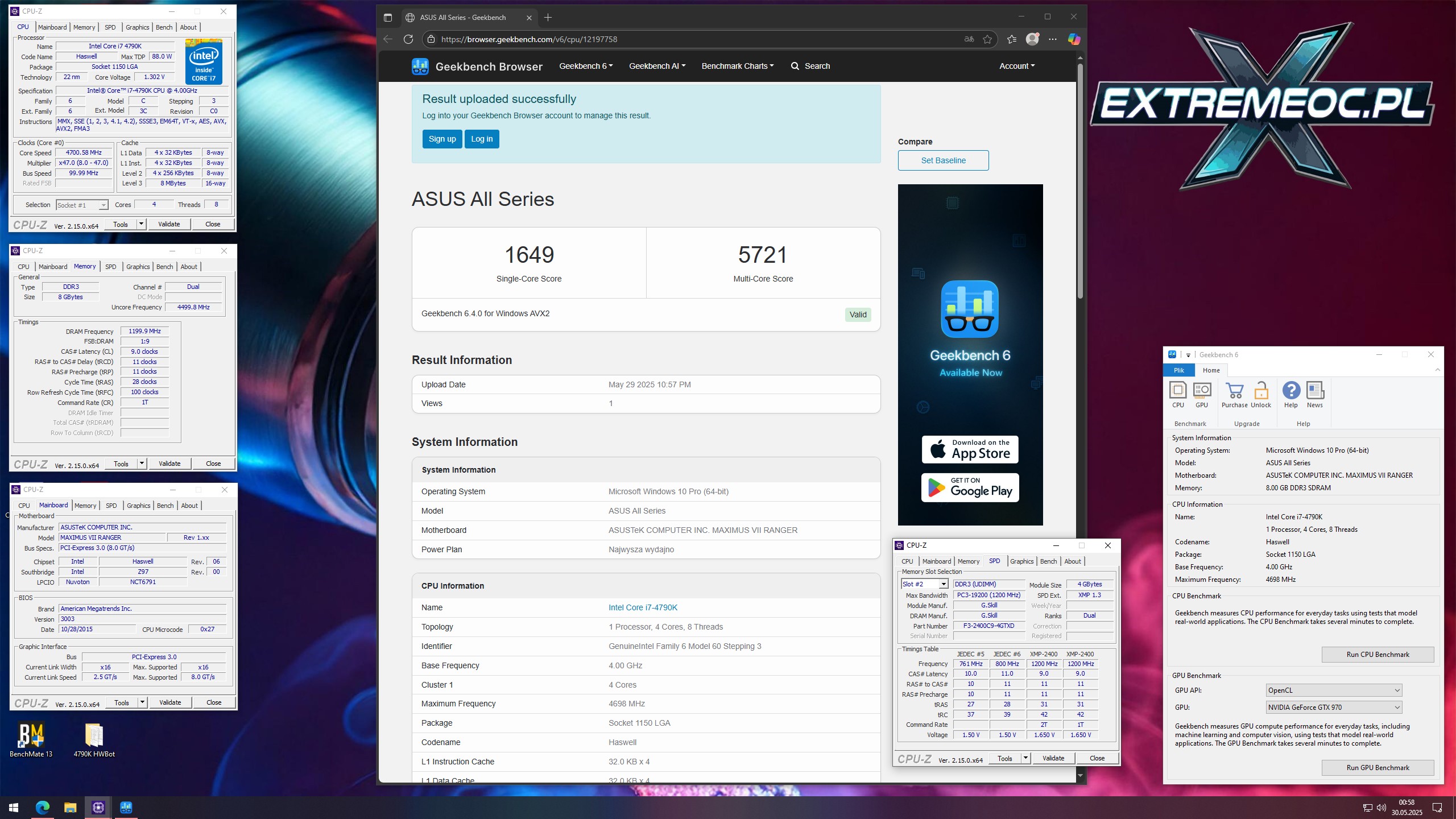
Task: Open the News icon in Geekbench 6 ribbon
Action: (1315, 395)
